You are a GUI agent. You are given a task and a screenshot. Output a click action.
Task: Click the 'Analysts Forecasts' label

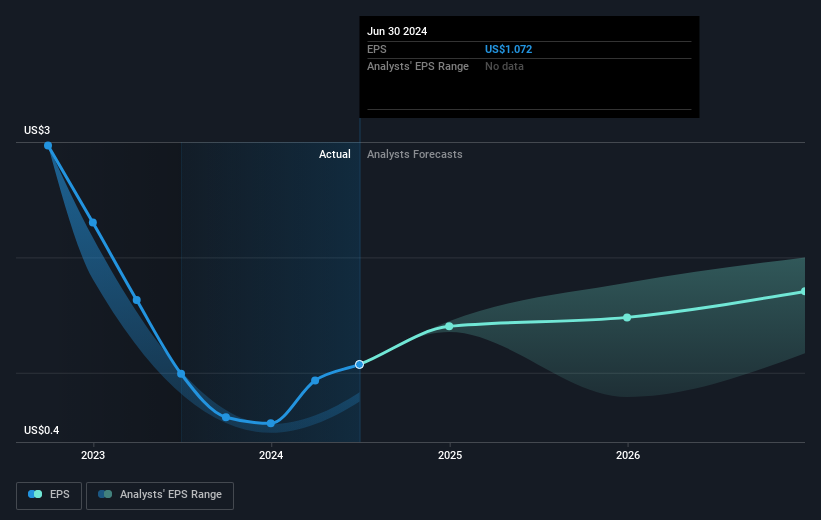(415, 154)
